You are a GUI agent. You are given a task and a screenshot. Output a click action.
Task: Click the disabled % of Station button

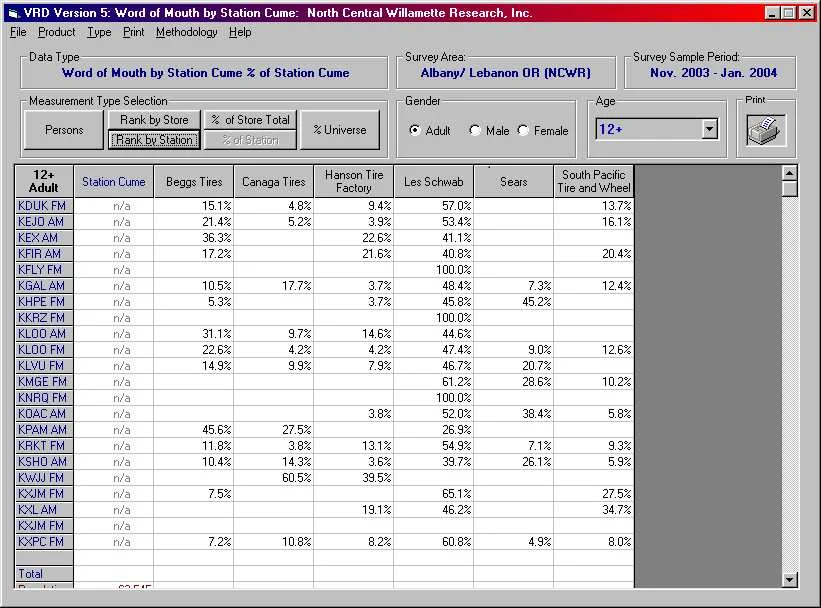click(251, 140)
